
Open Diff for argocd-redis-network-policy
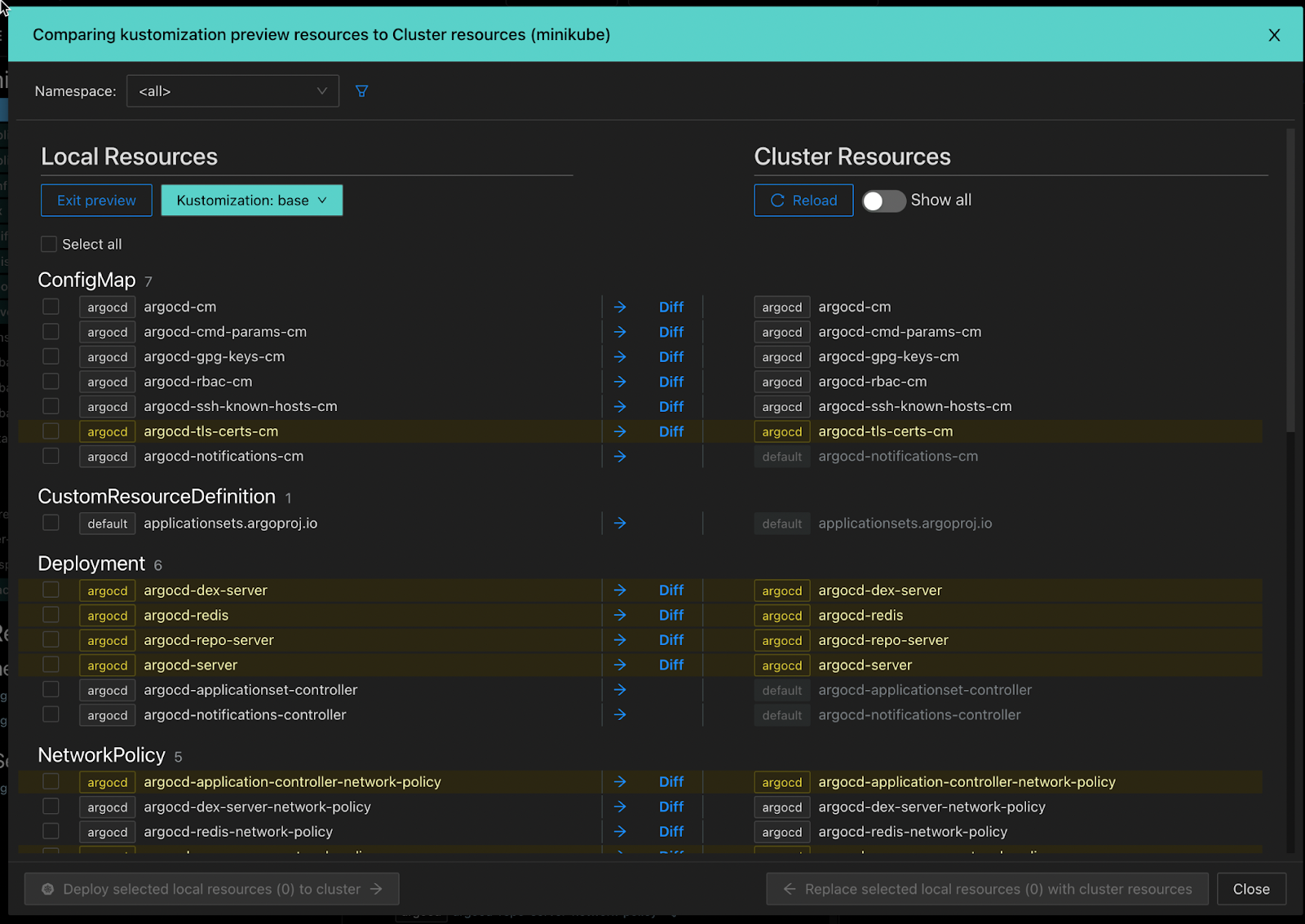coord(671,832)
